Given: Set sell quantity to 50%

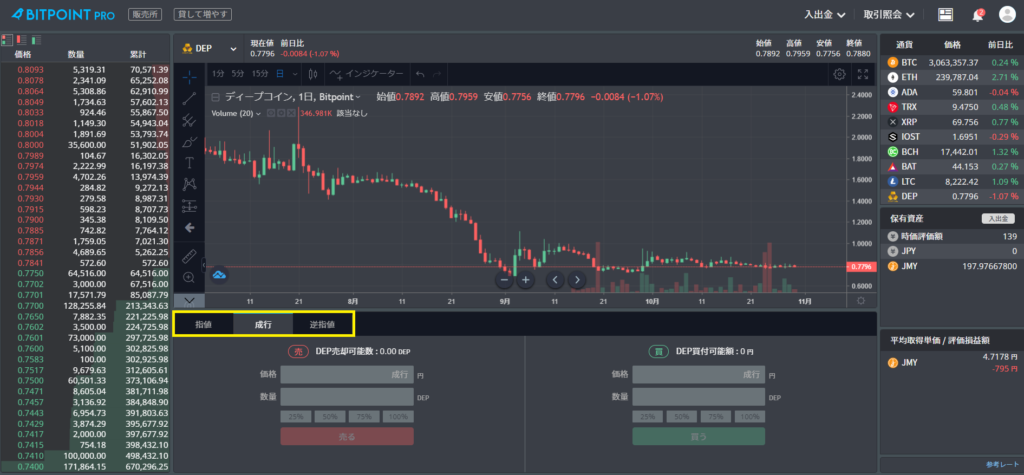Looking at the screenshot, I should point(330,417).
